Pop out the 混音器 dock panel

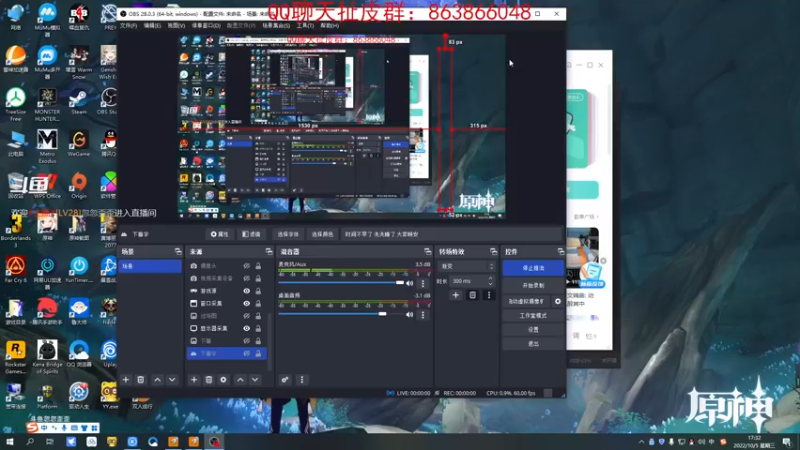tap(428, 252)
